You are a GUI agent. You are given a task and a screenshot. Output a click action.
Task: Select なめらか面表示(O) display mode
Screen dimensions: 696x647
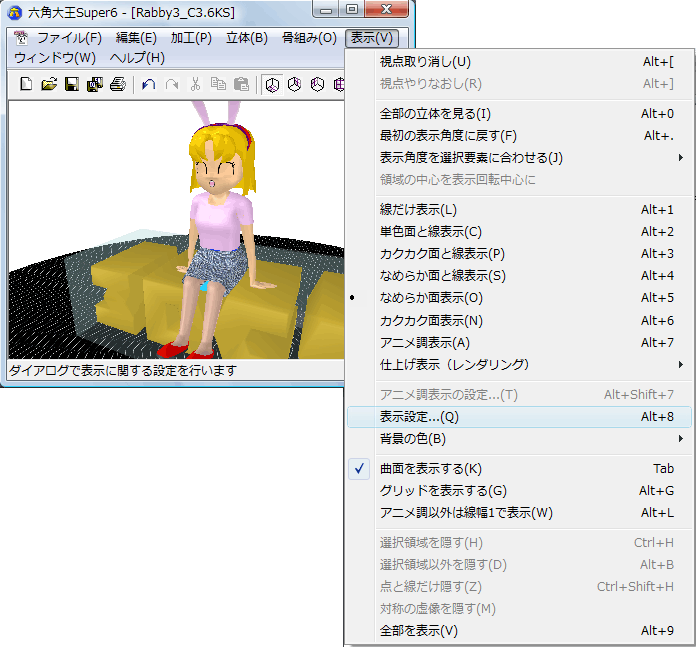[519, 298]
